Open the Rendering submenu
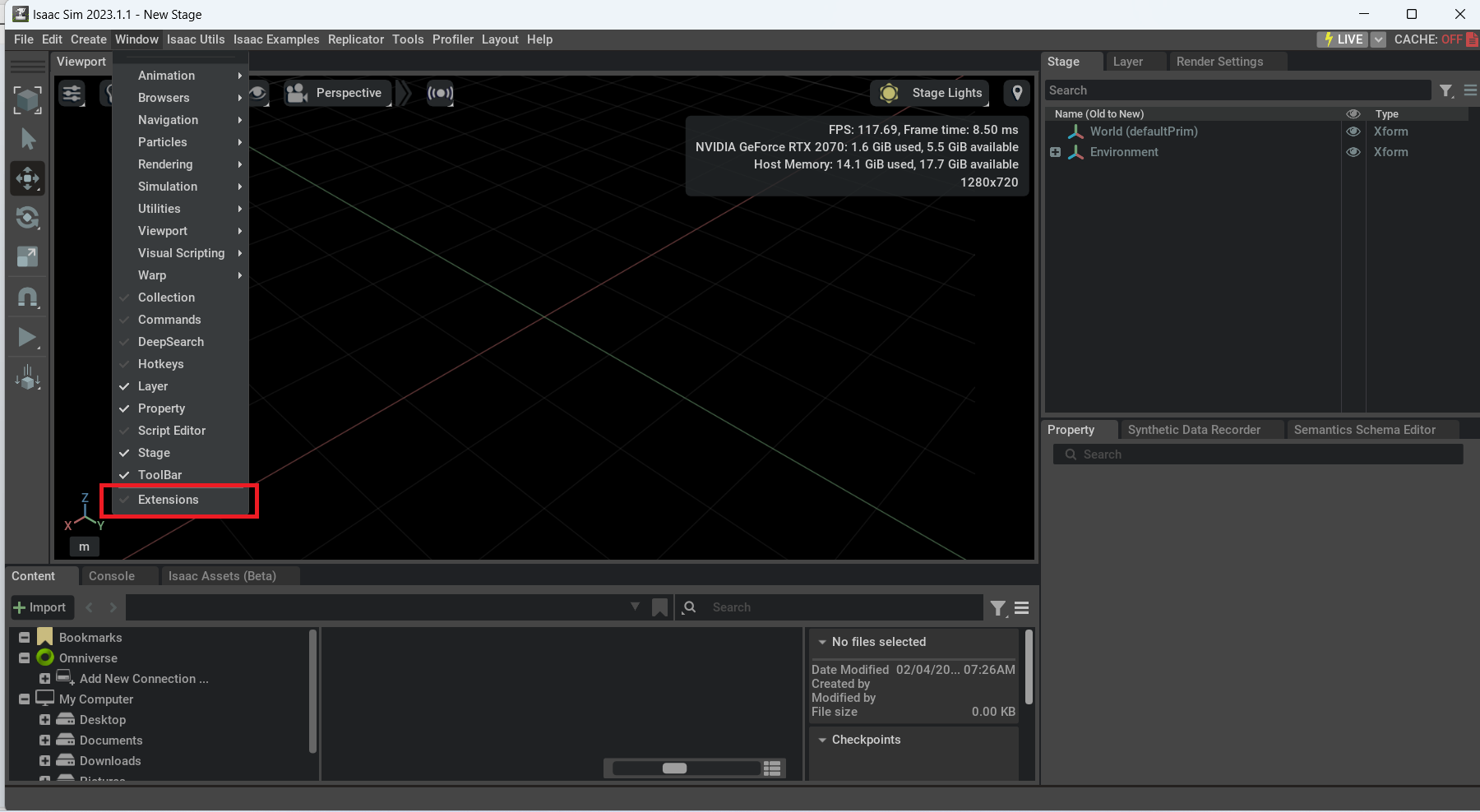The image size is (1480, 812). [x=164, y=164]
